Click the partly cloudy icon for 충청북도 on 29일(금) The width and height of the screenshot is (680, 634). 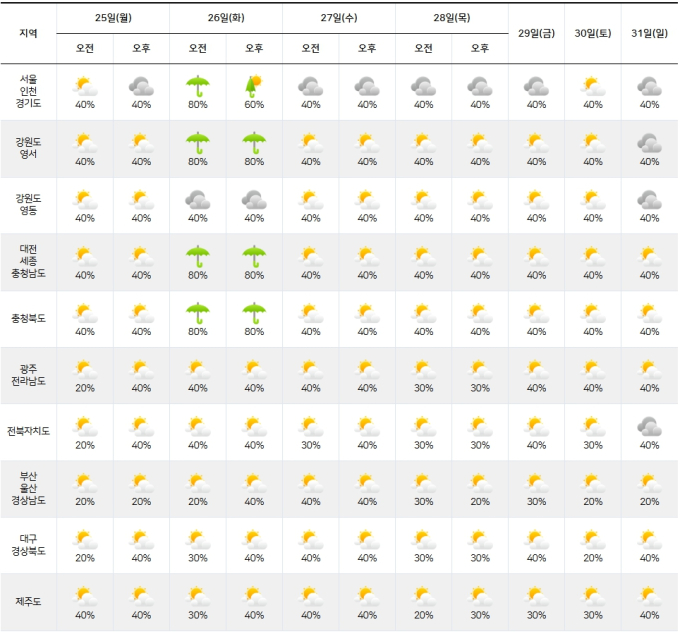click(536, 313)
